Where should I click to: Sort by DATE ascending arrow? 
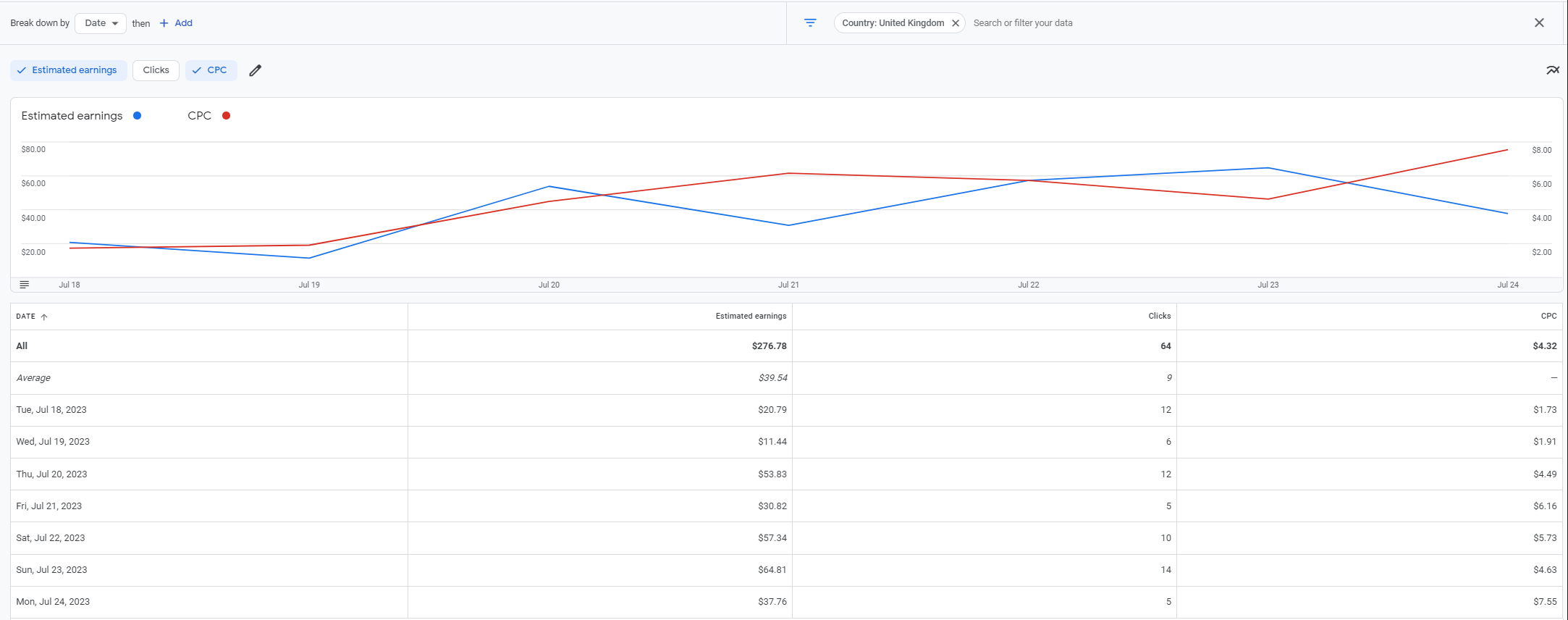click(x=44, y=317)
